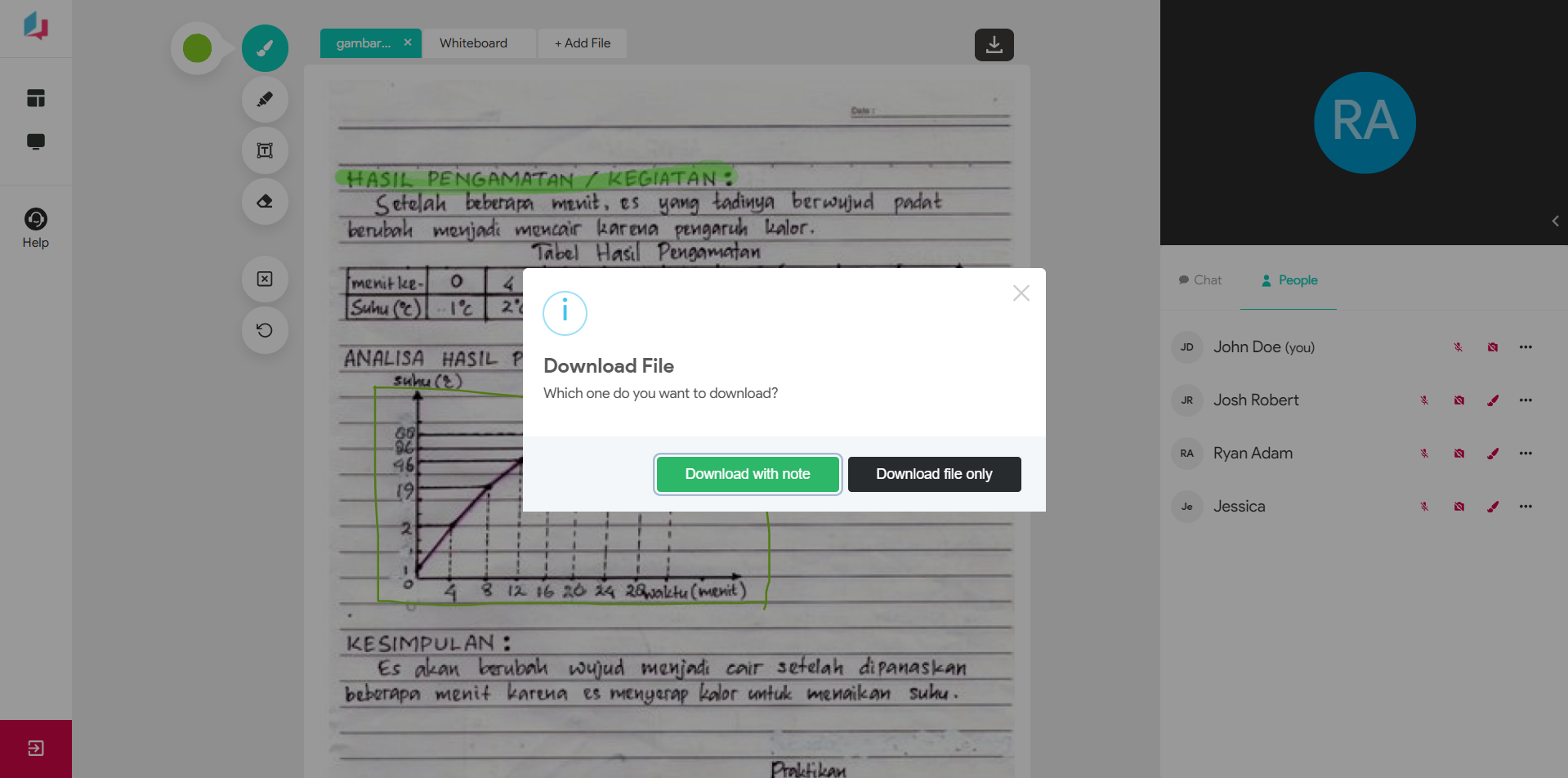1568x778 pixels.
Task: Click the screen share monitor icon
Action: [36, 141]
